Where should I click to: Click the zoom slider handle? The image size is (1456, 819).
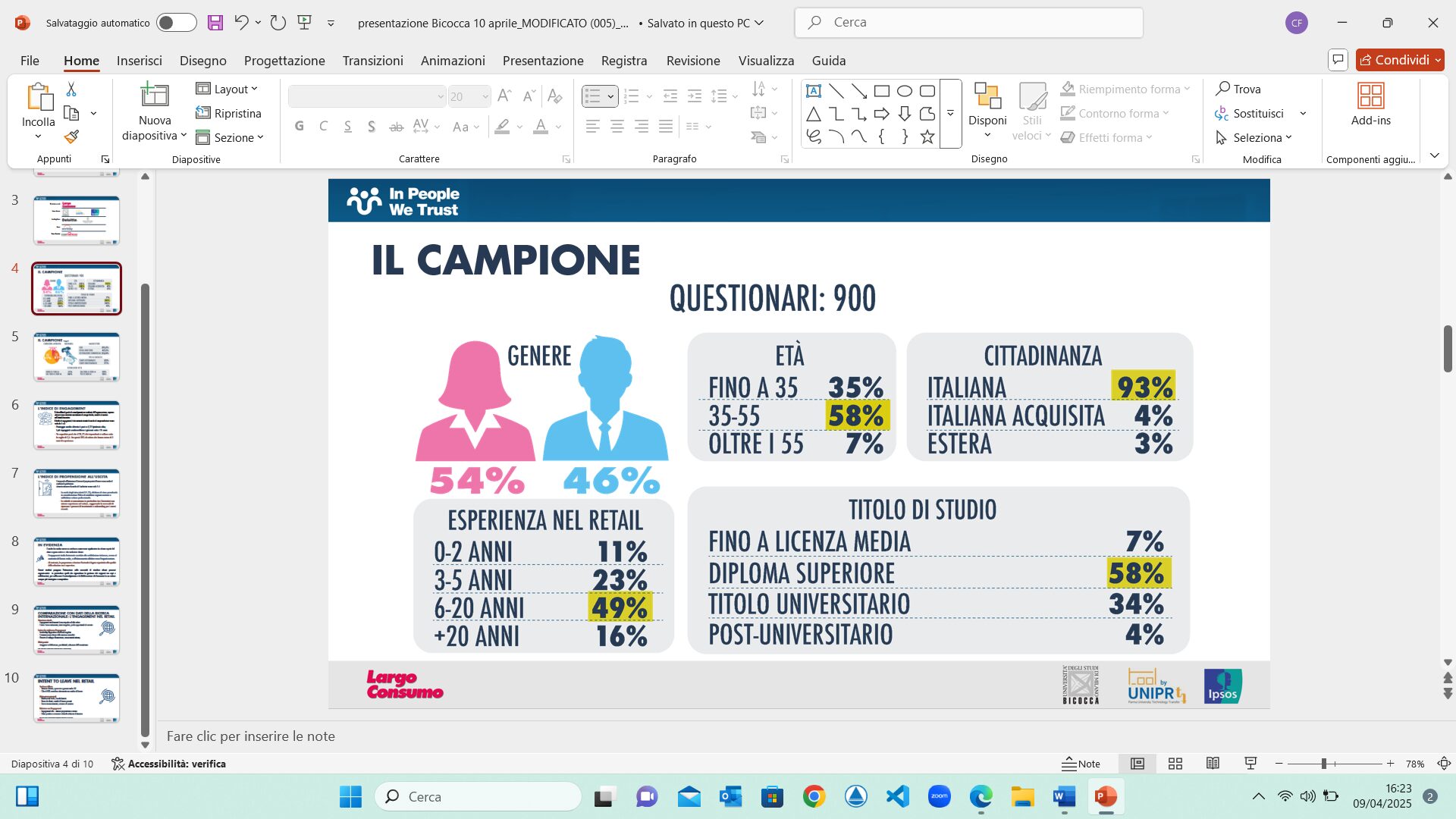(x=1323, y=764)
